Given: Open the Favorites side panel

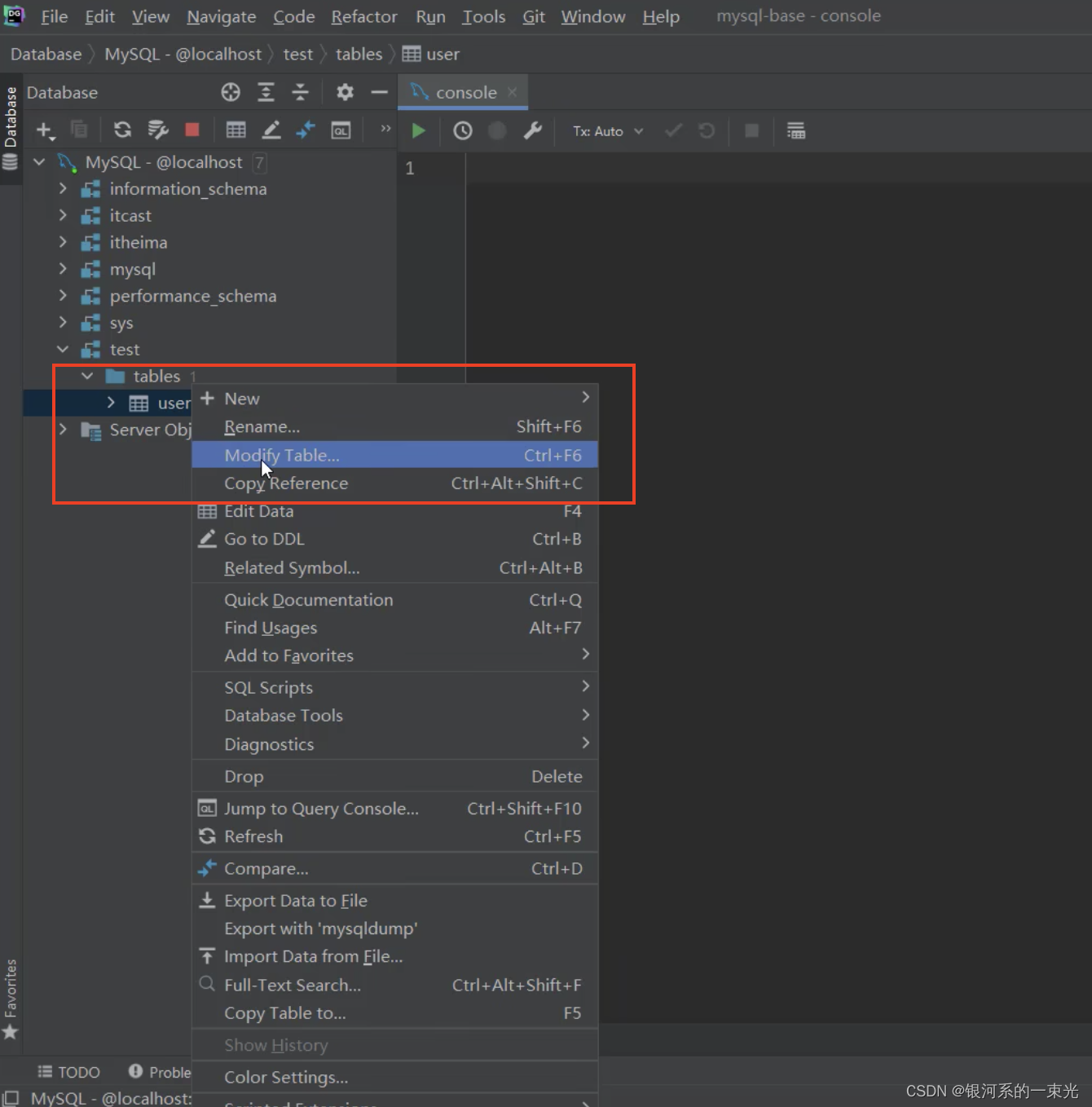Looking at the screenshot, I should coord(11,999).
